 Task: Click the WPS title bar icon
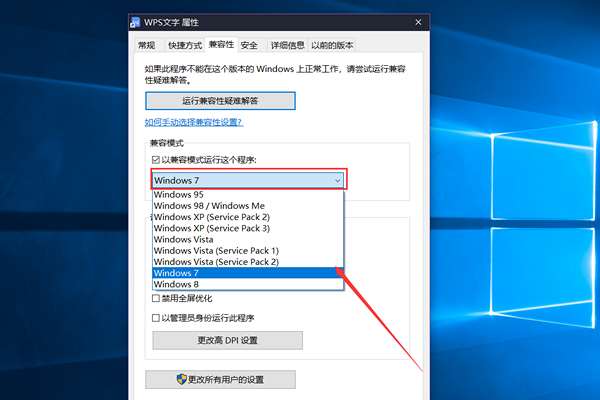coord(135,23)
